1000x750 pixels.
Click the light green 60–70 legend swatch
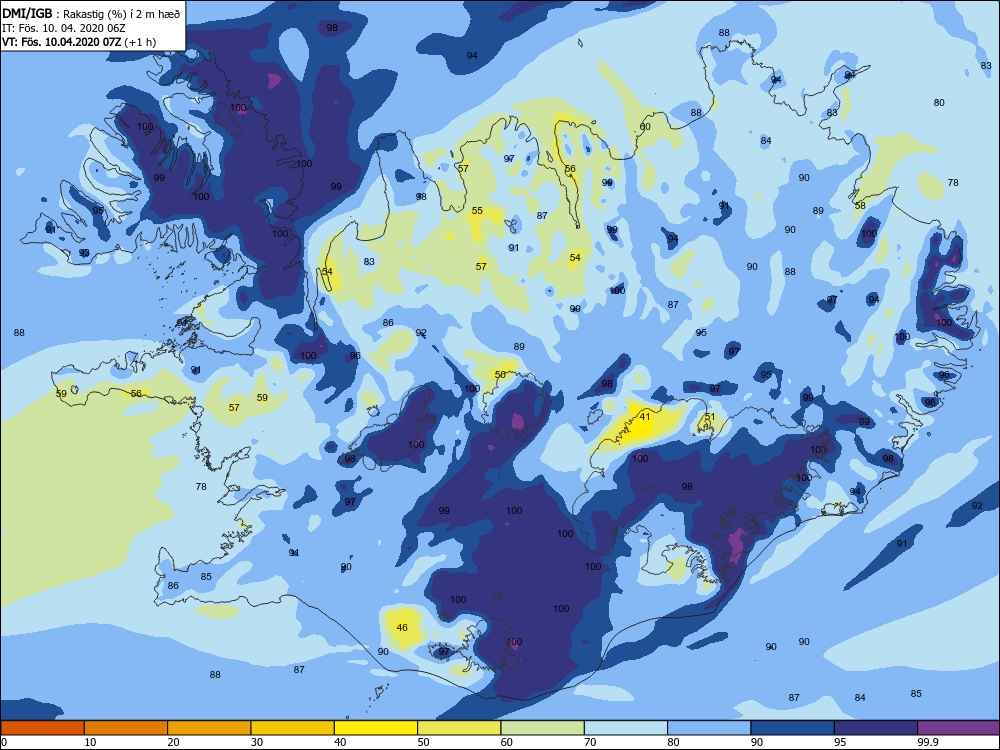[542, 728]
